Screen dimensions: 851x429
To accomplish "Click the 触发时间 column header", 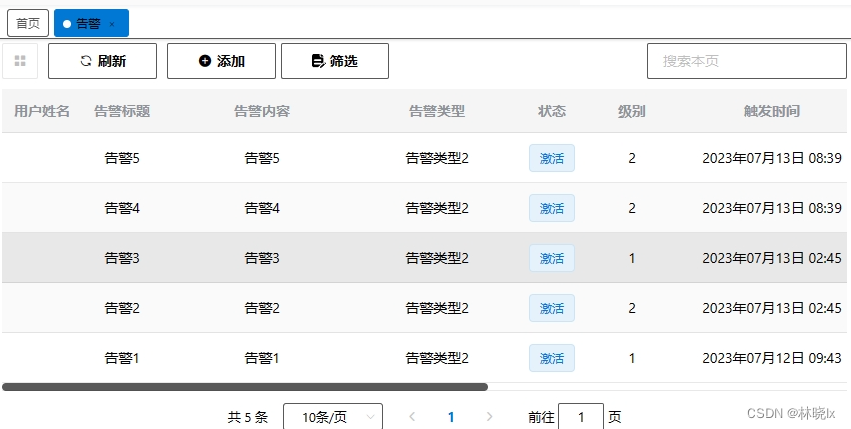I will (772, 111).
